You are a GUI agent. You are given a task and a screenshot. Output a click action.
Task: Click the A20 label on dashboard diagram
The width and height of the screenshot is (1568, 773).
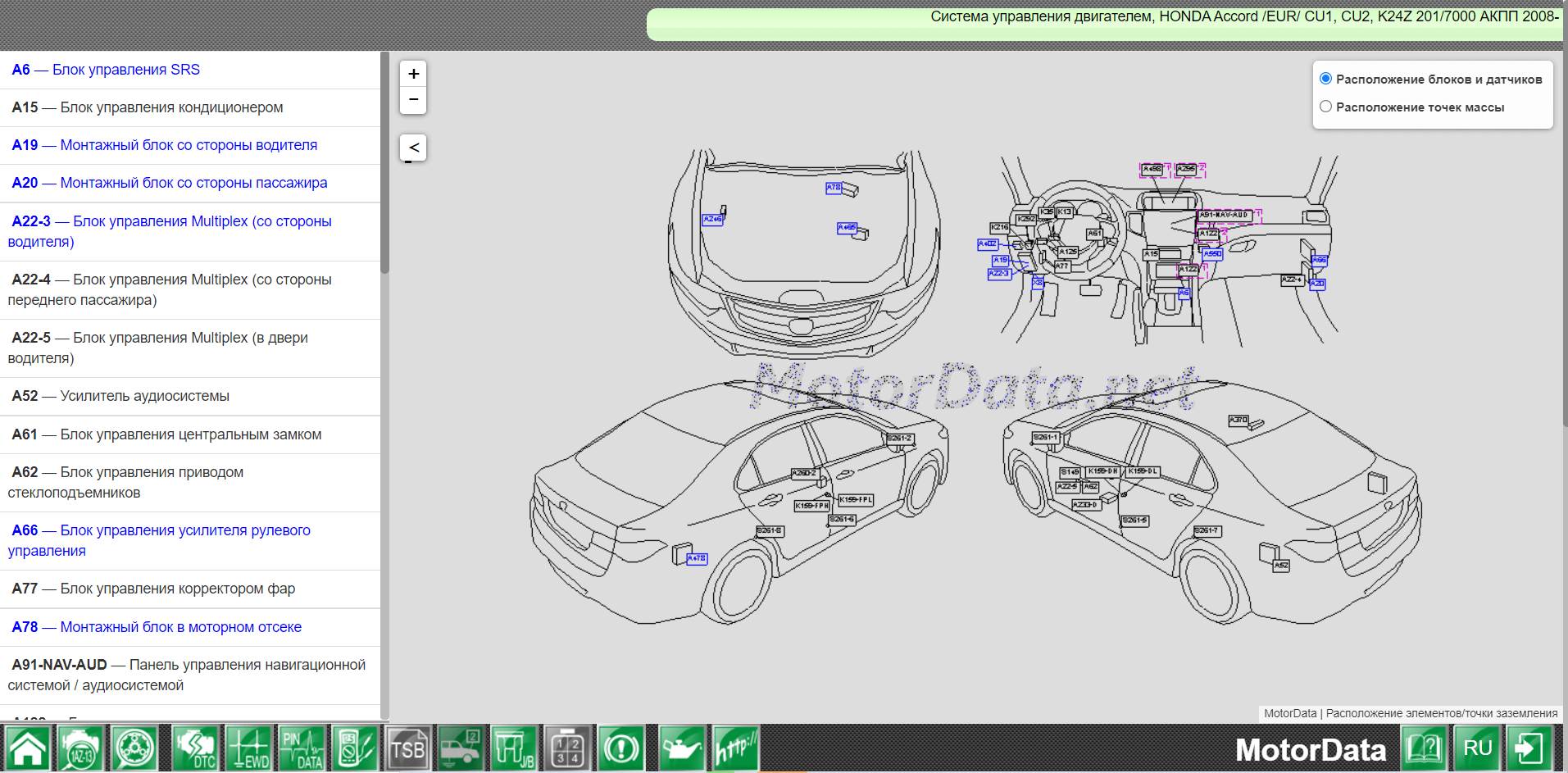tap(1317, 284)
